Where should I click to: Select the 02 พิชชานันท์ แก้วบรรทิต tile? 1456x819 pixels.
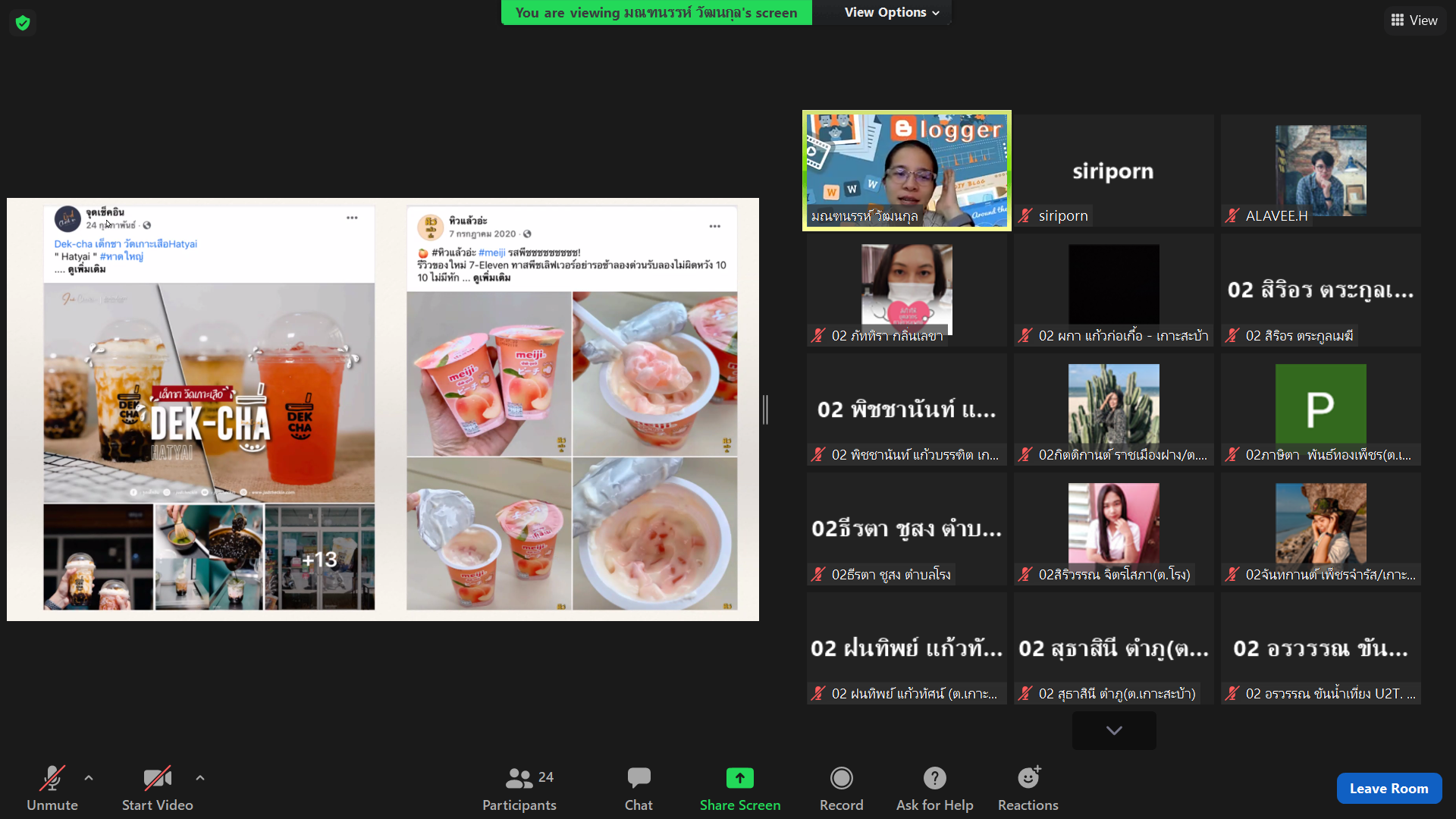[x=907, y=409]
